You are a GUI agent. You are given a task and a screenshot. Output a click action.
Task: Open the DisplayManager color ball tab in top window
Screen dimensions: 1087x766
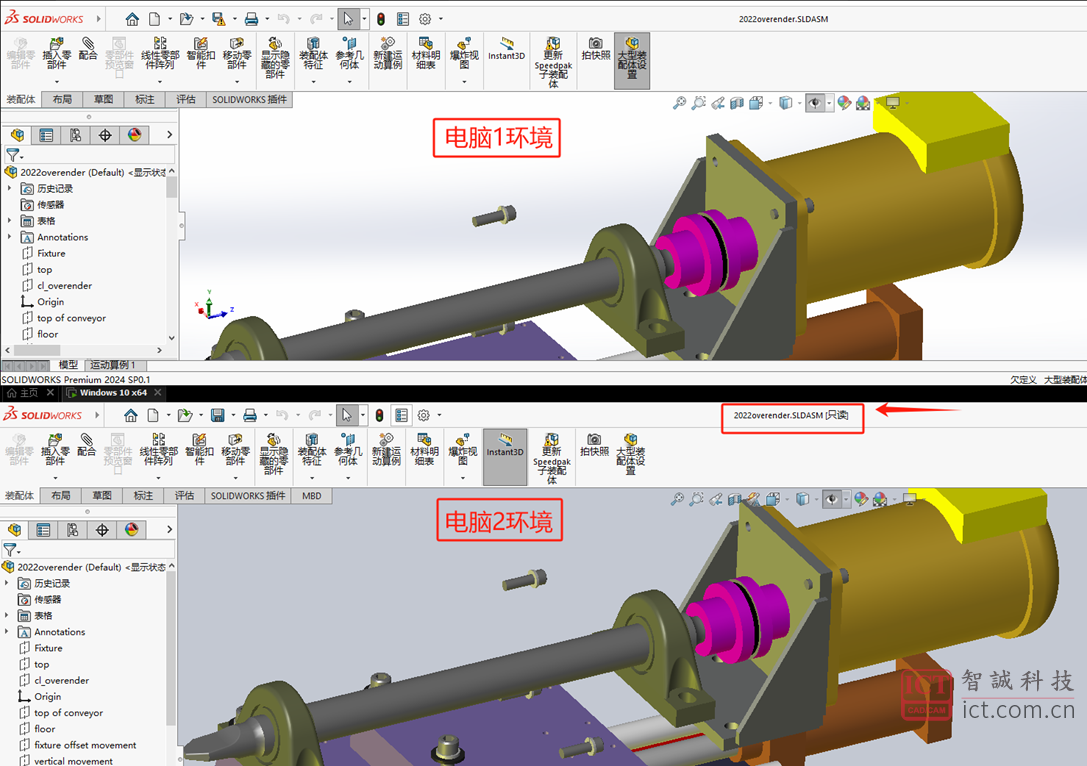pos(134,135)
